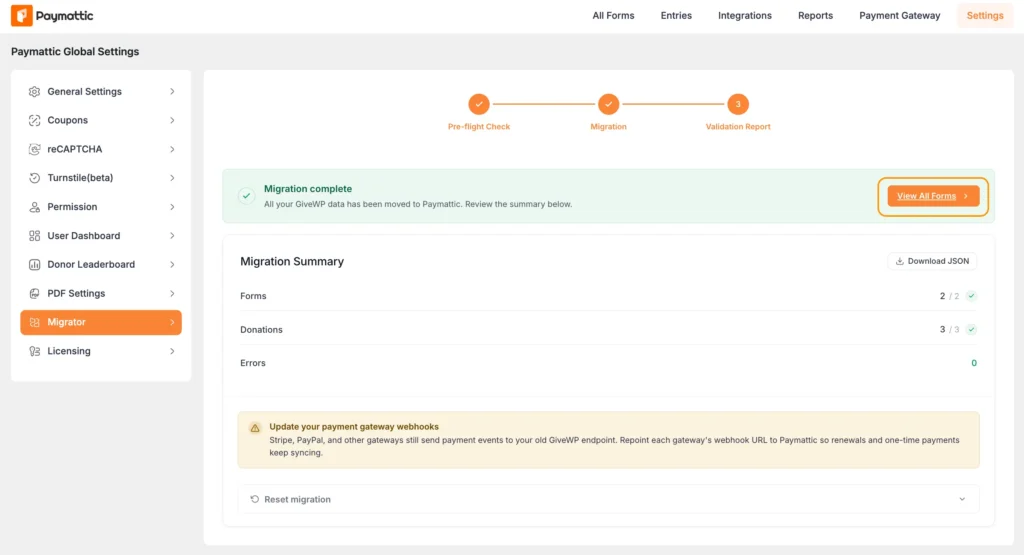
Task: Expand Turnstile(beta) via its chevron
Action: click(x=172, y=178)
